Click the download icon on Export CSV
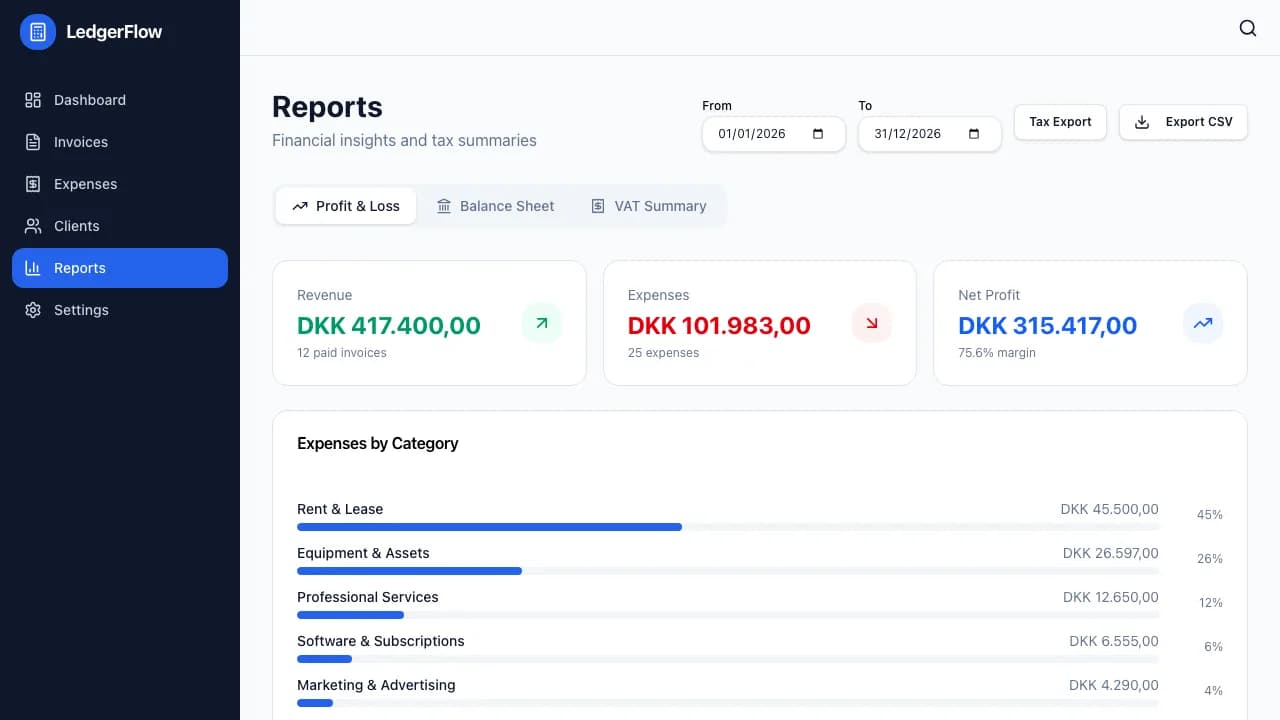This screenshot has width=1280, height=720. point(1142,122)
